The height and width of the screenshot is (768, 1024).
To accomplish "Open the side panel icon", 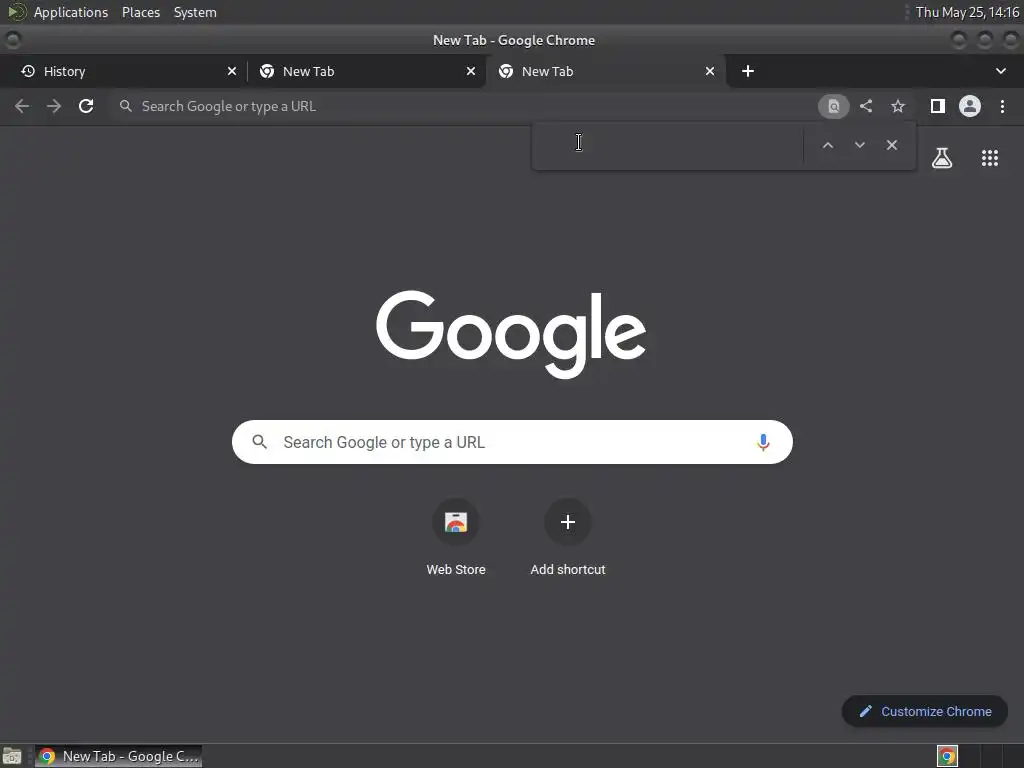I will (938, 106).
